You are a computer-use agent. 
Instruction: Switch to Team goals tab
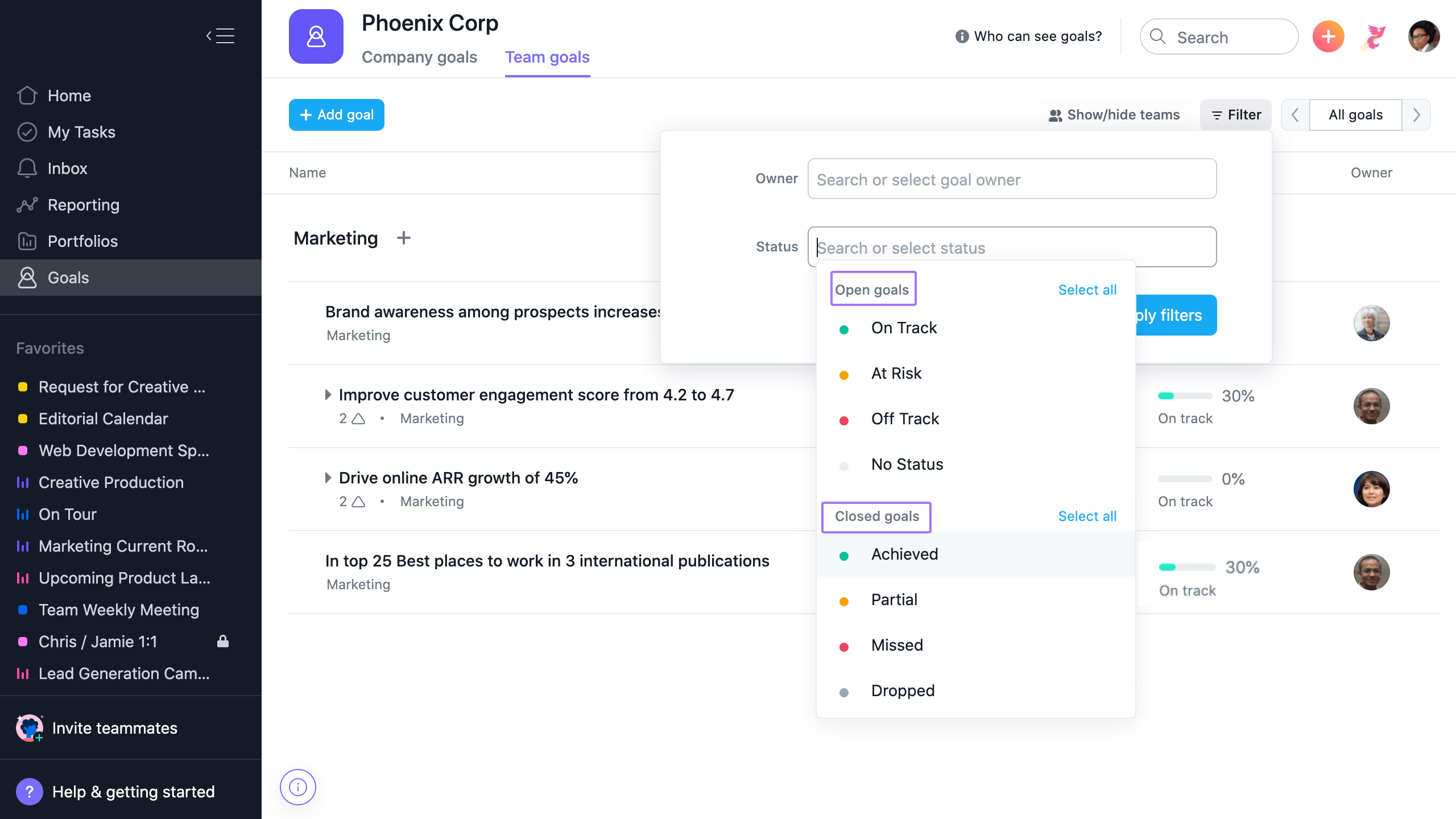point(548,56)
